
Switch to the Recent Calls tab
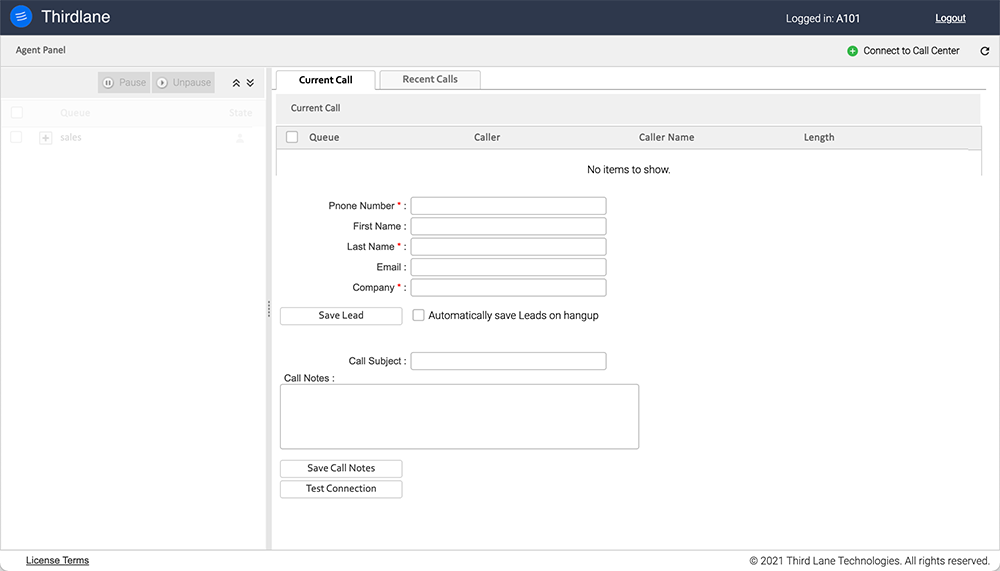(430, 80)
